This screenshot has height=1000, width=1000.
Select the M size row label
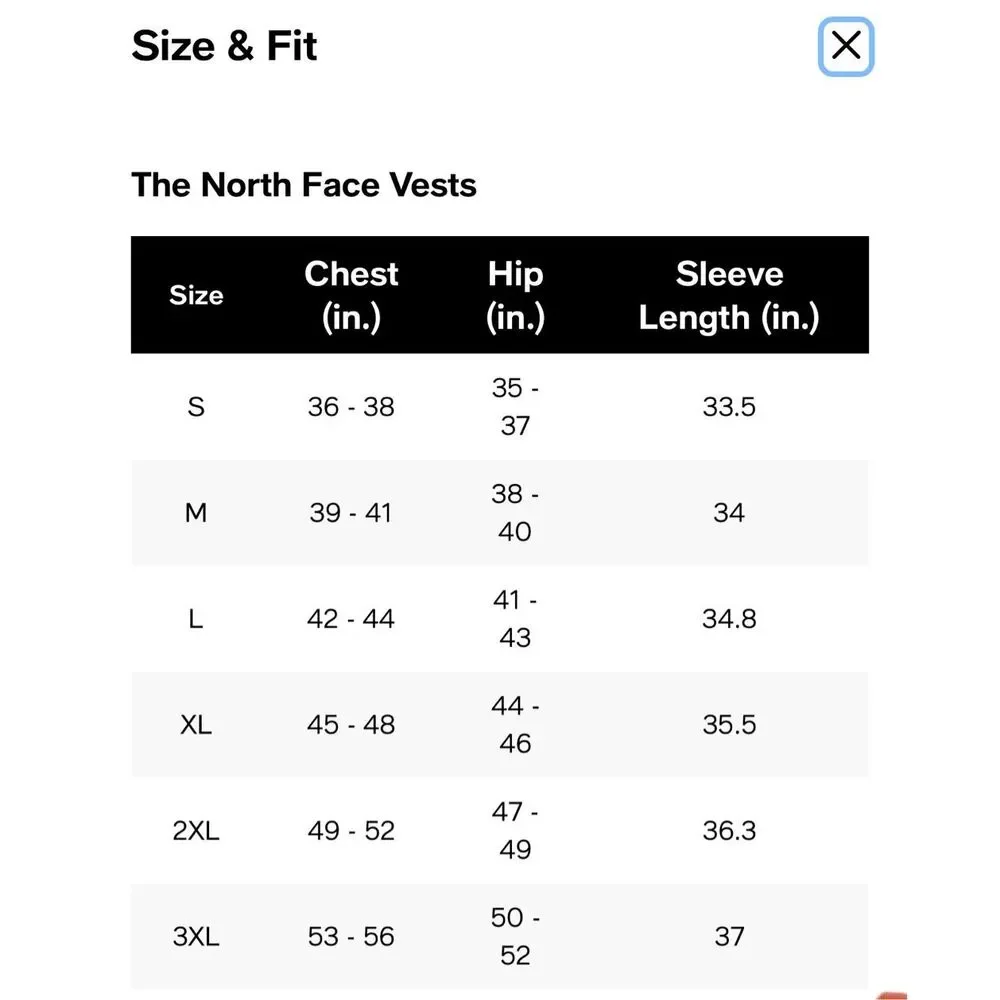196,513
